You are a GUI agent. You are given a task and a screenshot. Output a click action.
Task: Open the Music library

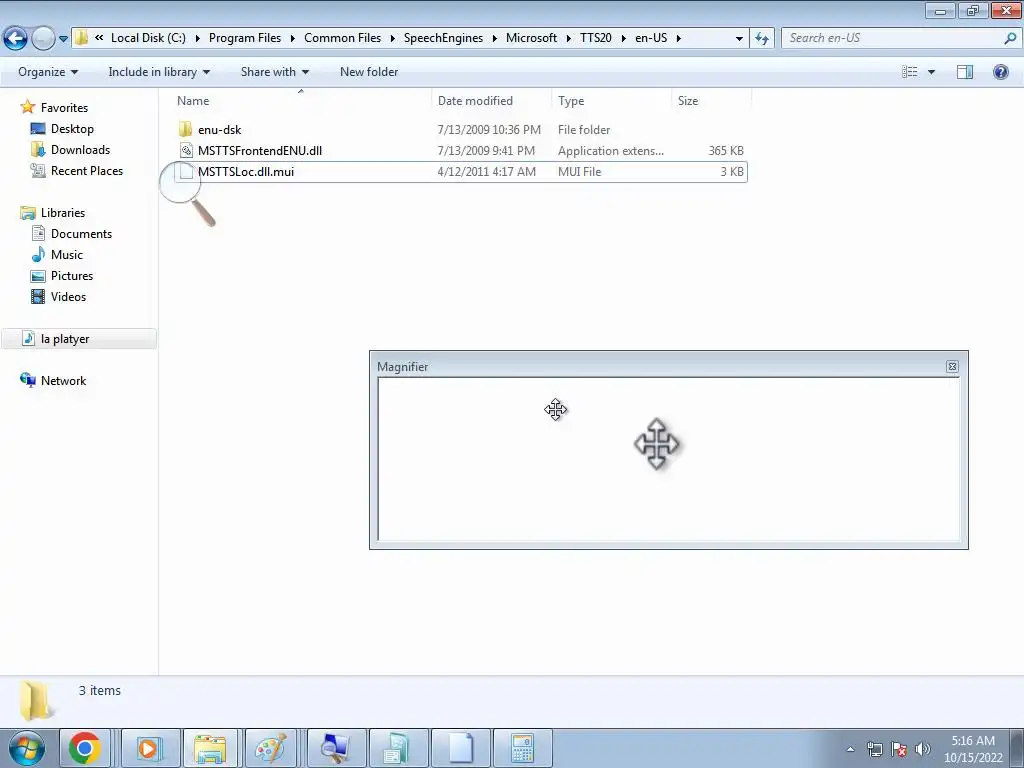click(x=67, y=255)
